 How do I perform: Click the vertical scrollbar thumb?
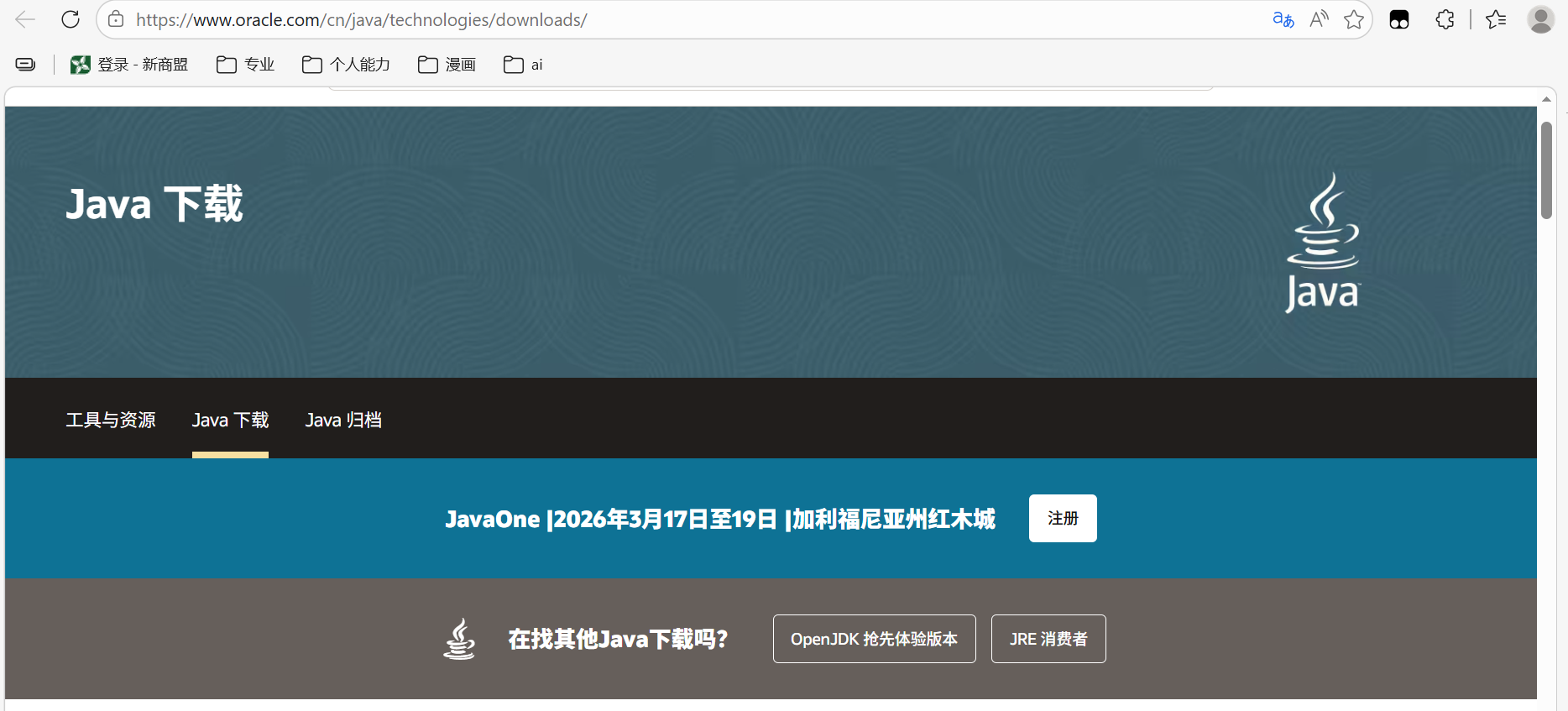(x=1546, y=170)
